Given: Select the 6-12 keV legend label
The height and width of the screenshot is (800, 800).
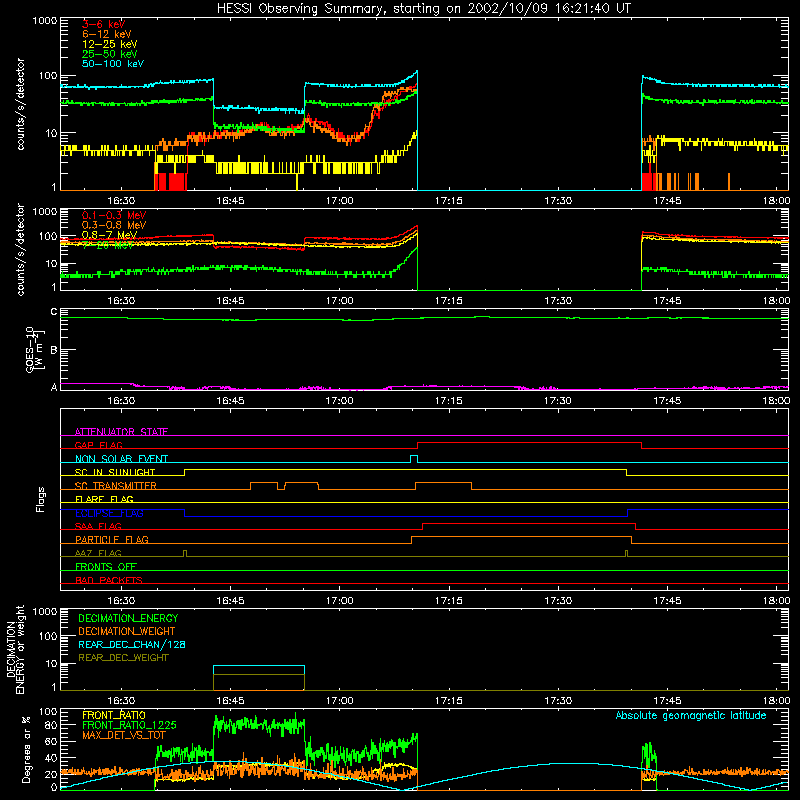Looking at the screenshot, I should (107, 34).
